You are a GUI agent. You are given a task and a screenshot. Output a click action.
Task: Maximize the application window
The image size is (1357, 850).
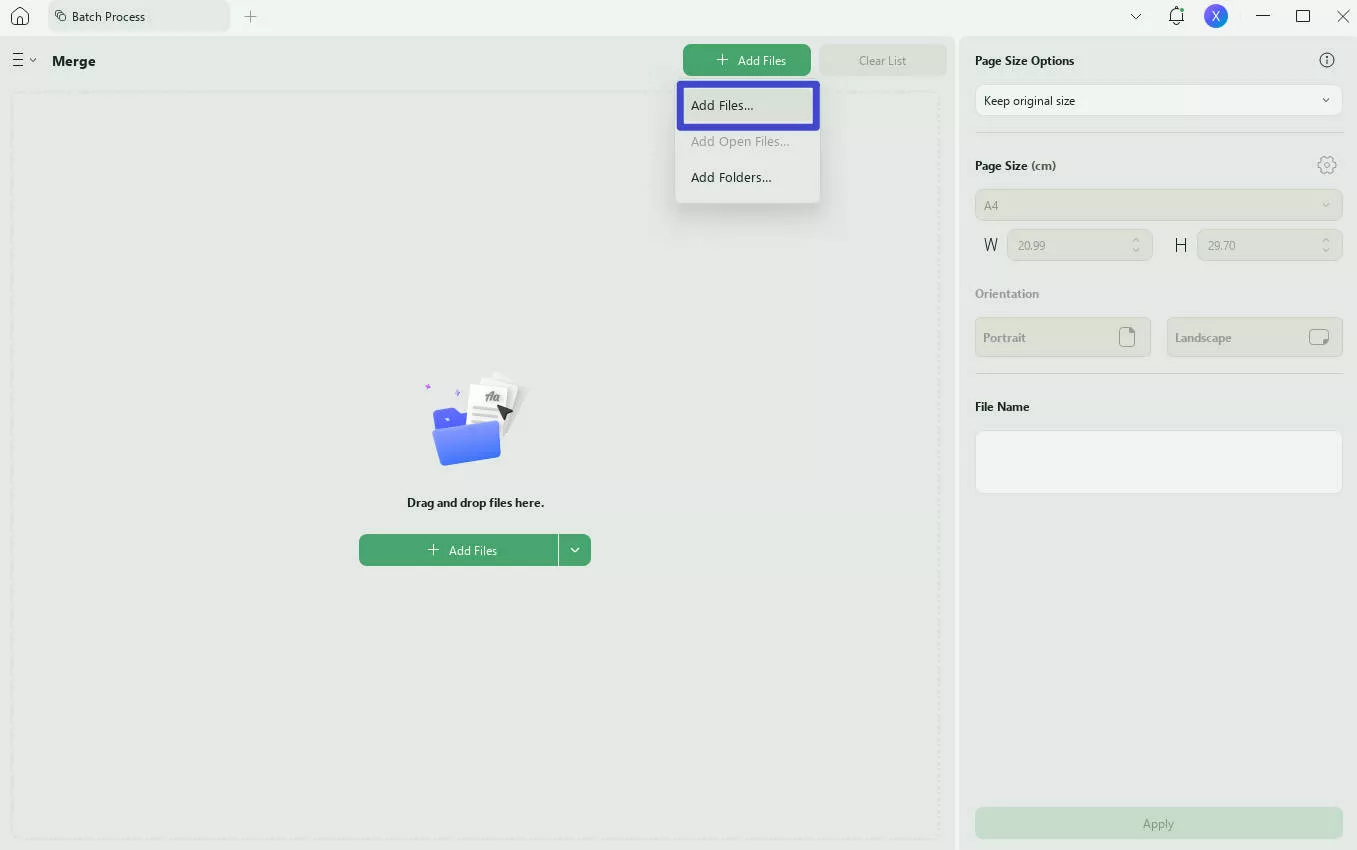(x=1303, y=16)
